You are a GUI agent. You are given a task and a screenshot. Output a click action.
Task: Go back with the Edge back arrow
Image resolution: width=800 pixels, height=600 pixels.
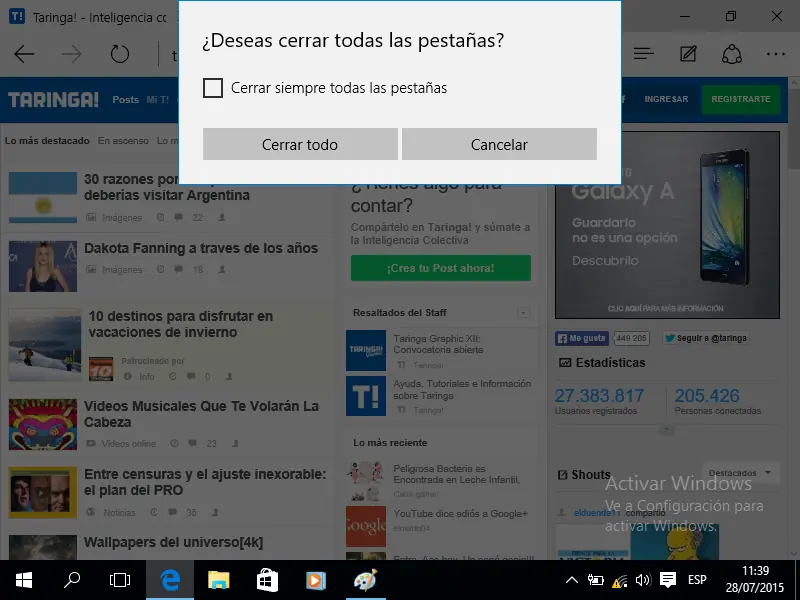coord(24,54)
